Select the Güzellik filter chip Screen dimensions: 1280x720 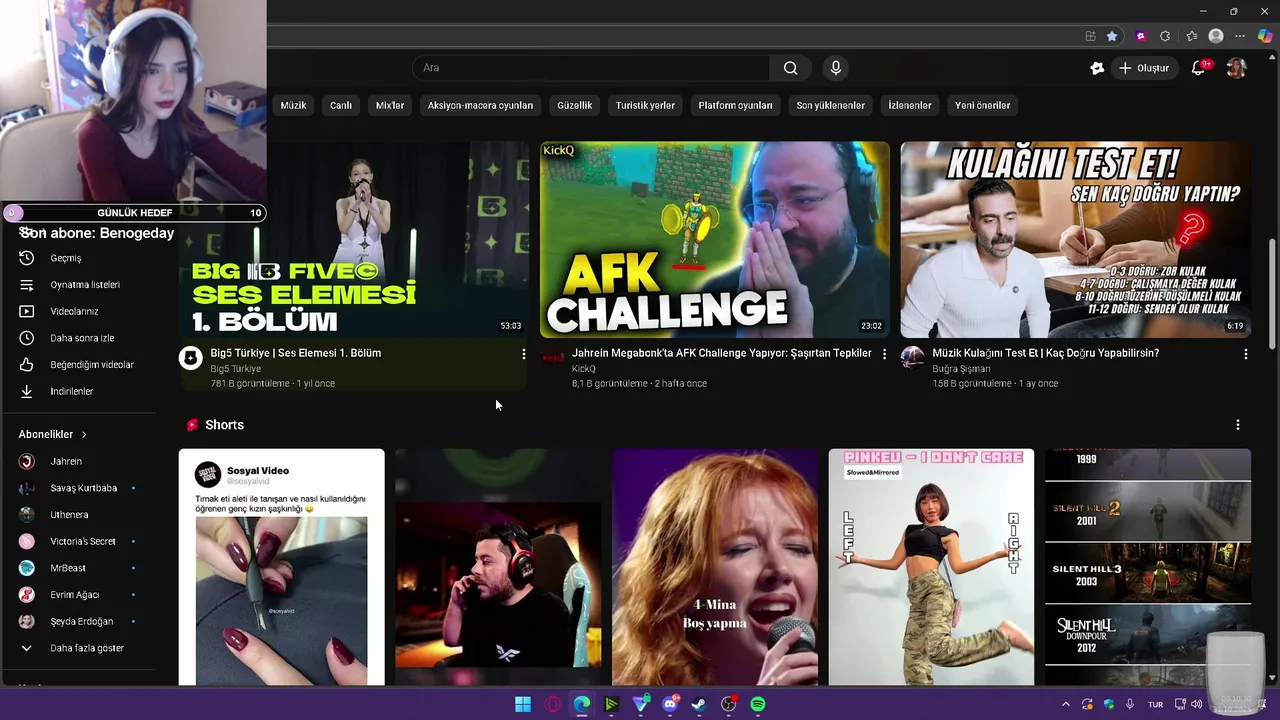pyautogui.click(x=575, y=105)
